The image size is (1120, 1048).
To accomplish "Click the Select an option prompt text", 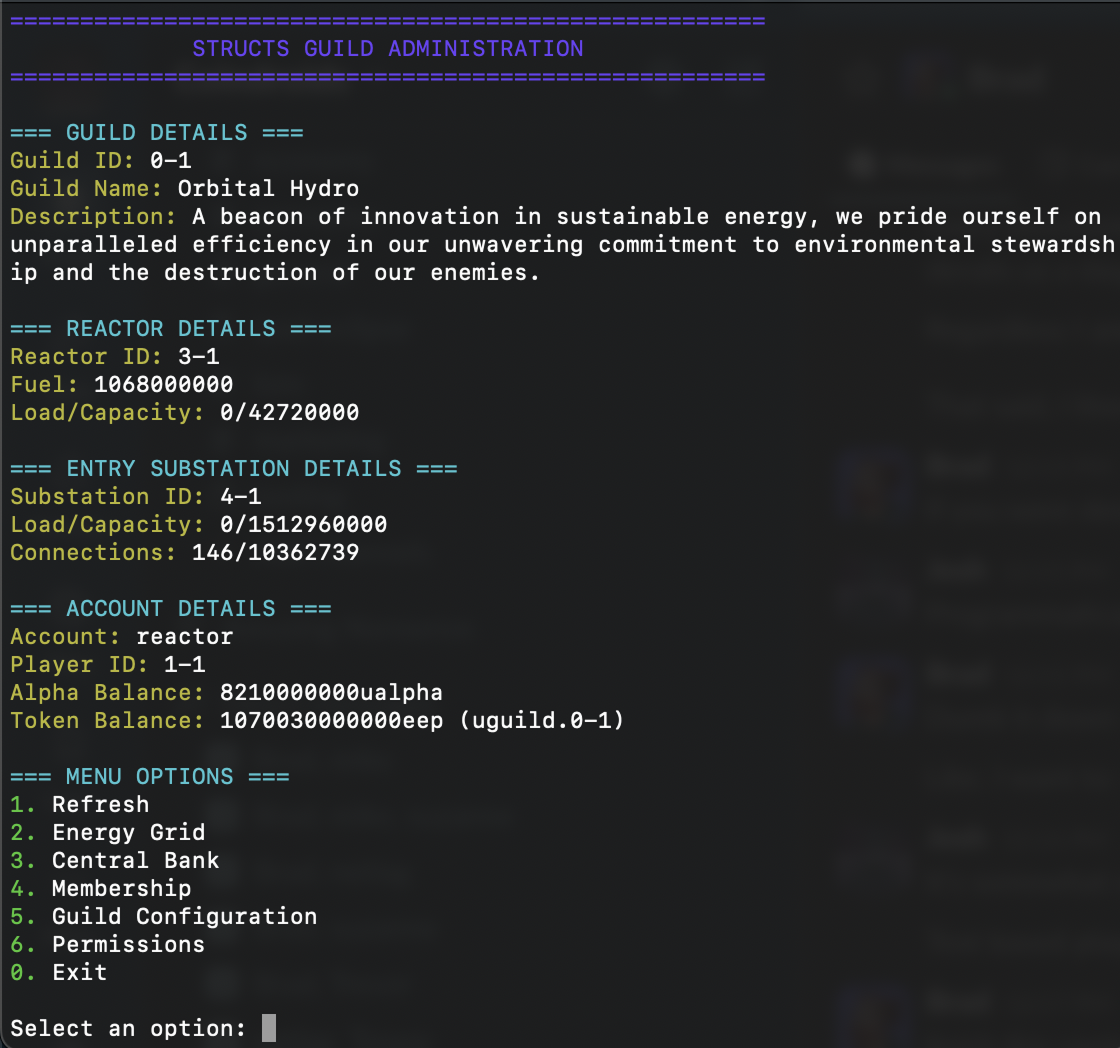I will pos(129,1029).
